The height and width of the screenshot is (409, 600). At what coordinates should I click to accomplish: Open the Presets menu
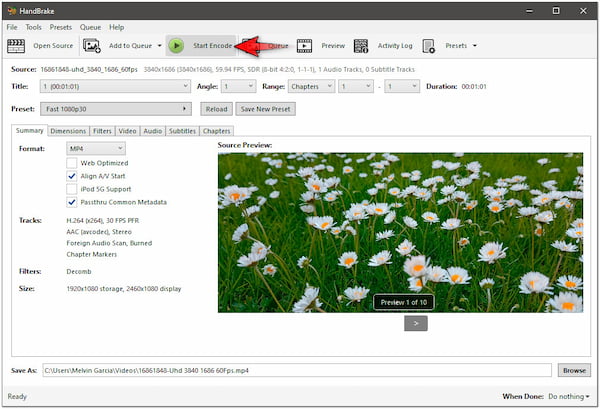[61, 27]
